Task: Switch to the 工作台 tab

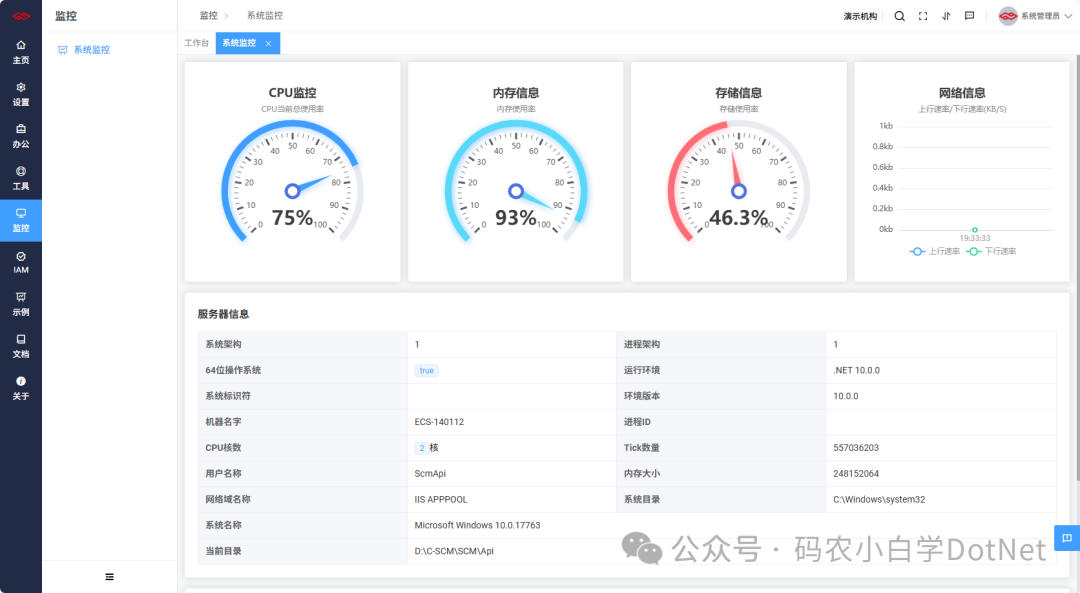Action: (x=196, y=43)
